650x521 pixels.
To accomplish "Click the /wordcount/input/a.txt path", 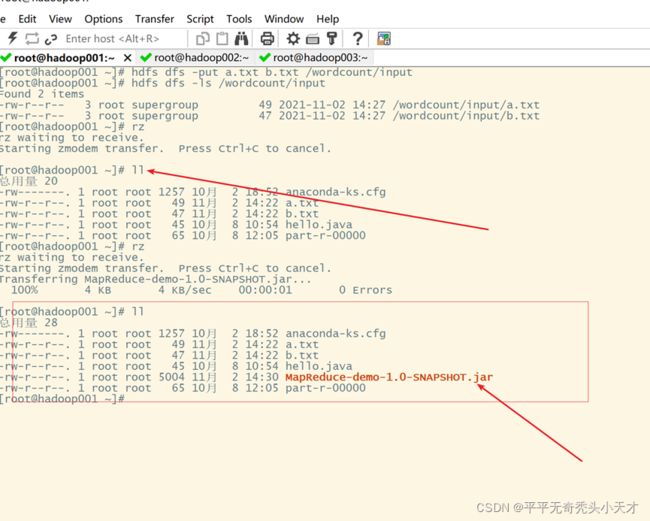I will click(x=466, y=105).
